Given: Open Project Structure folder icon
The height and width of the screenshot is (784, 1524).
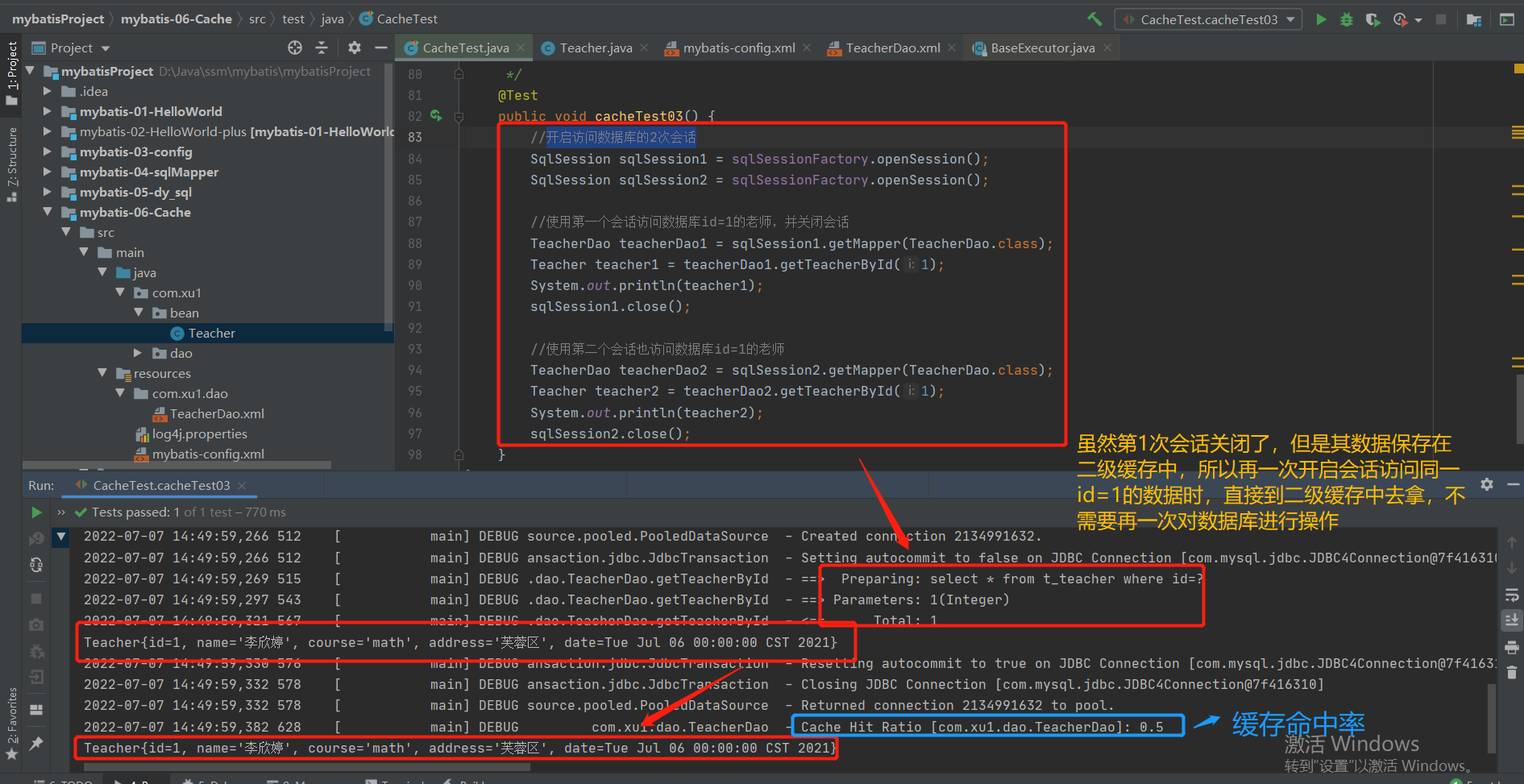Looking at the screenshot, I should click(1474, 19).
